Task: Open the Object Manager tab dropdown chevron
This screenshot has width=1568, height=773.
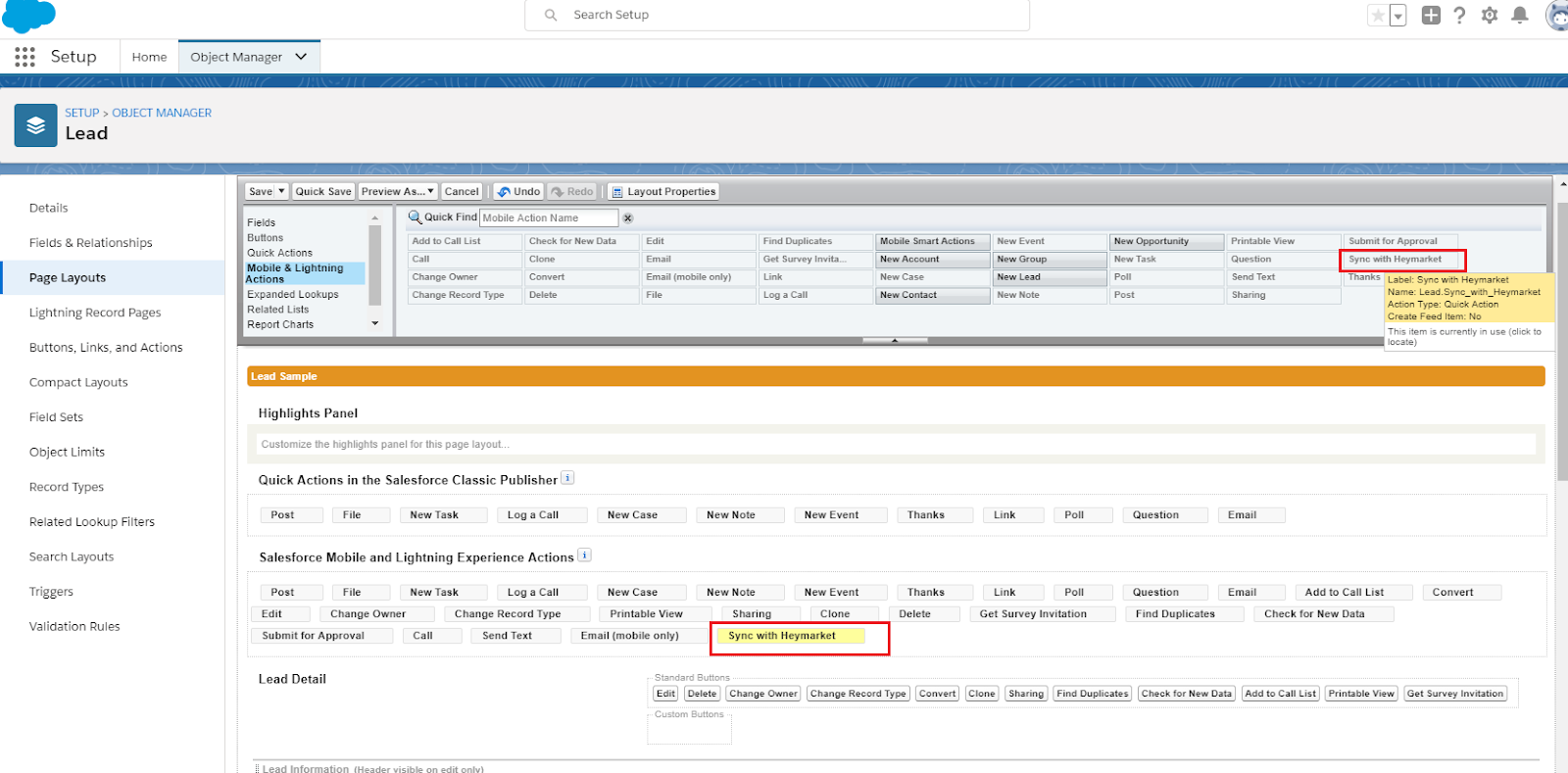Action: point(301,57)
